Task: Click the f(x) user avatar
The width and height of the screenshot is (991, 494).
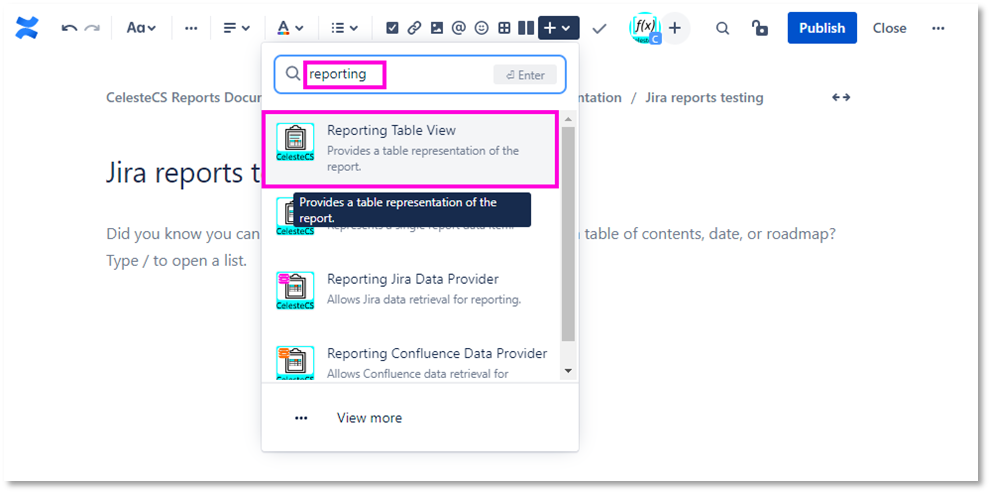Action: 644,28
